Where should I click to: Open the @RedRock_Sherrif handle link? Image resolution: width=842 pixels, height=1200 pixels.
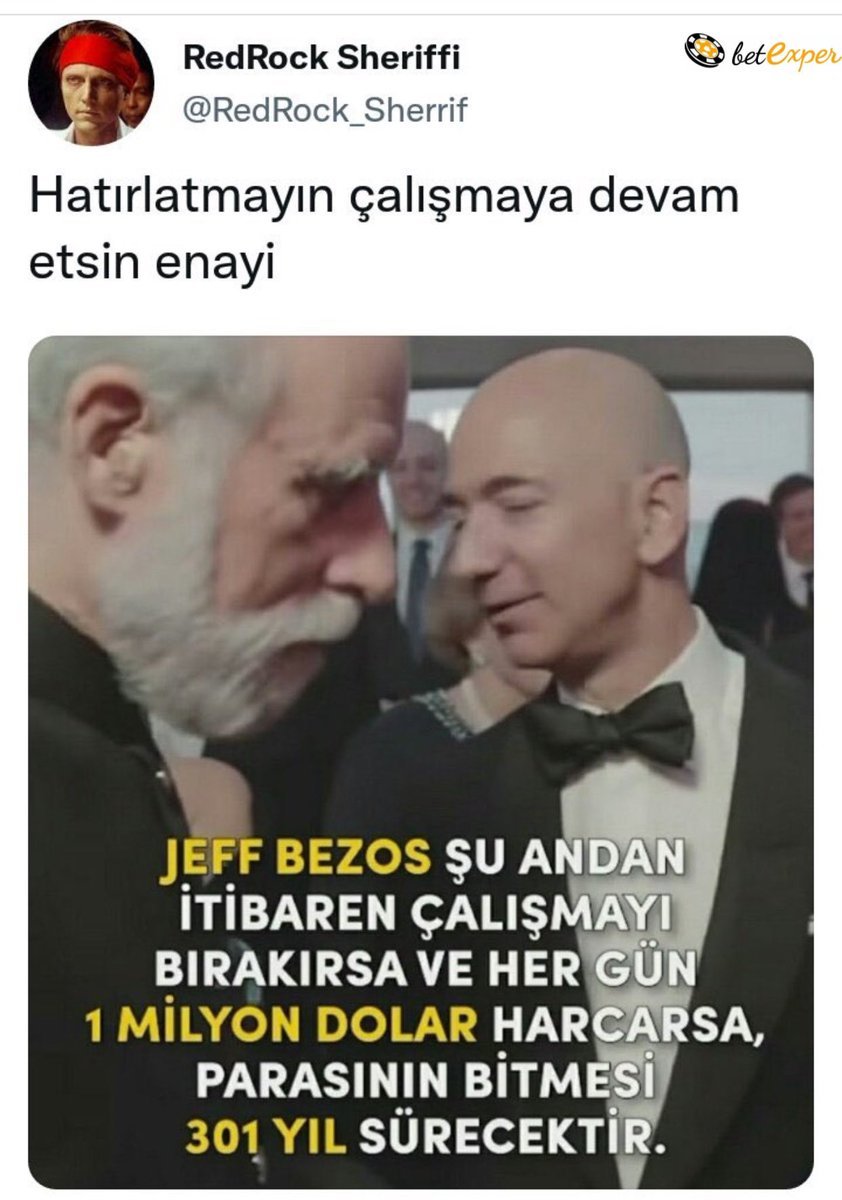coord(324,110)
